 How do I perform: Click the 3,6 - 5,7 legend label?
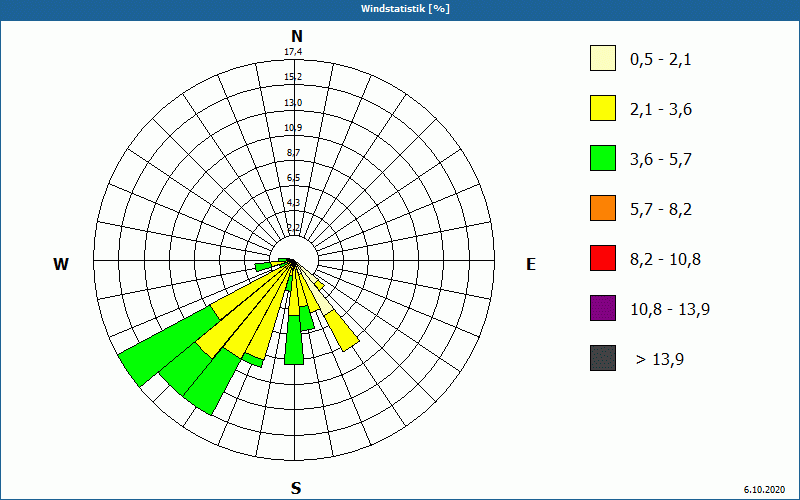click(661, 160)
